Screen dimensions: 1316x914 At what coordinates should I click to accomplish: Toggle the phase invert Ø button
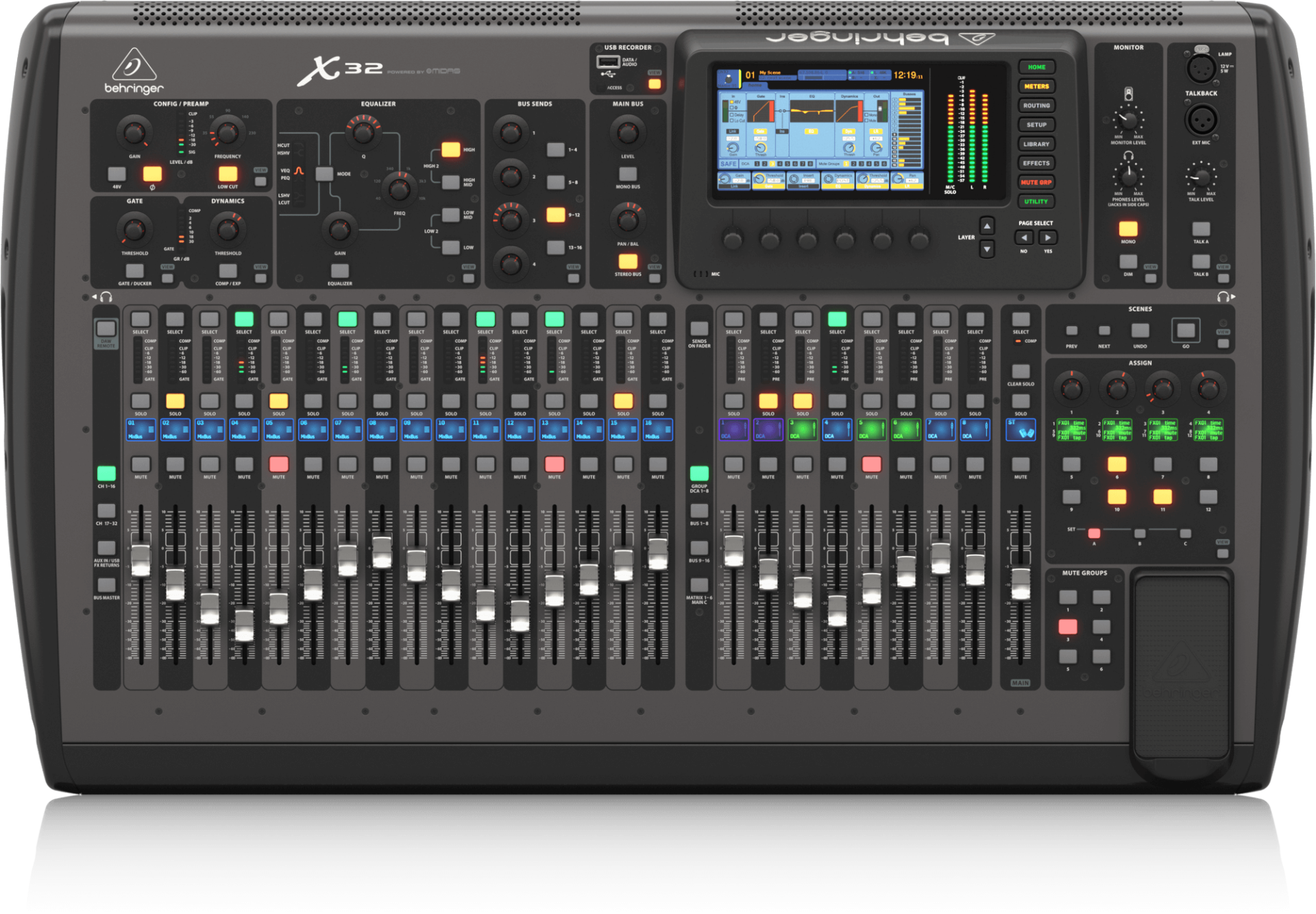point(152,173)
